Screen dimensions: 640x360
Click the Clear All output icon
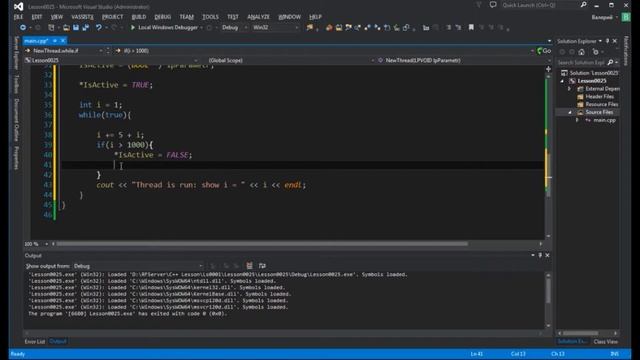pos(249,266)
